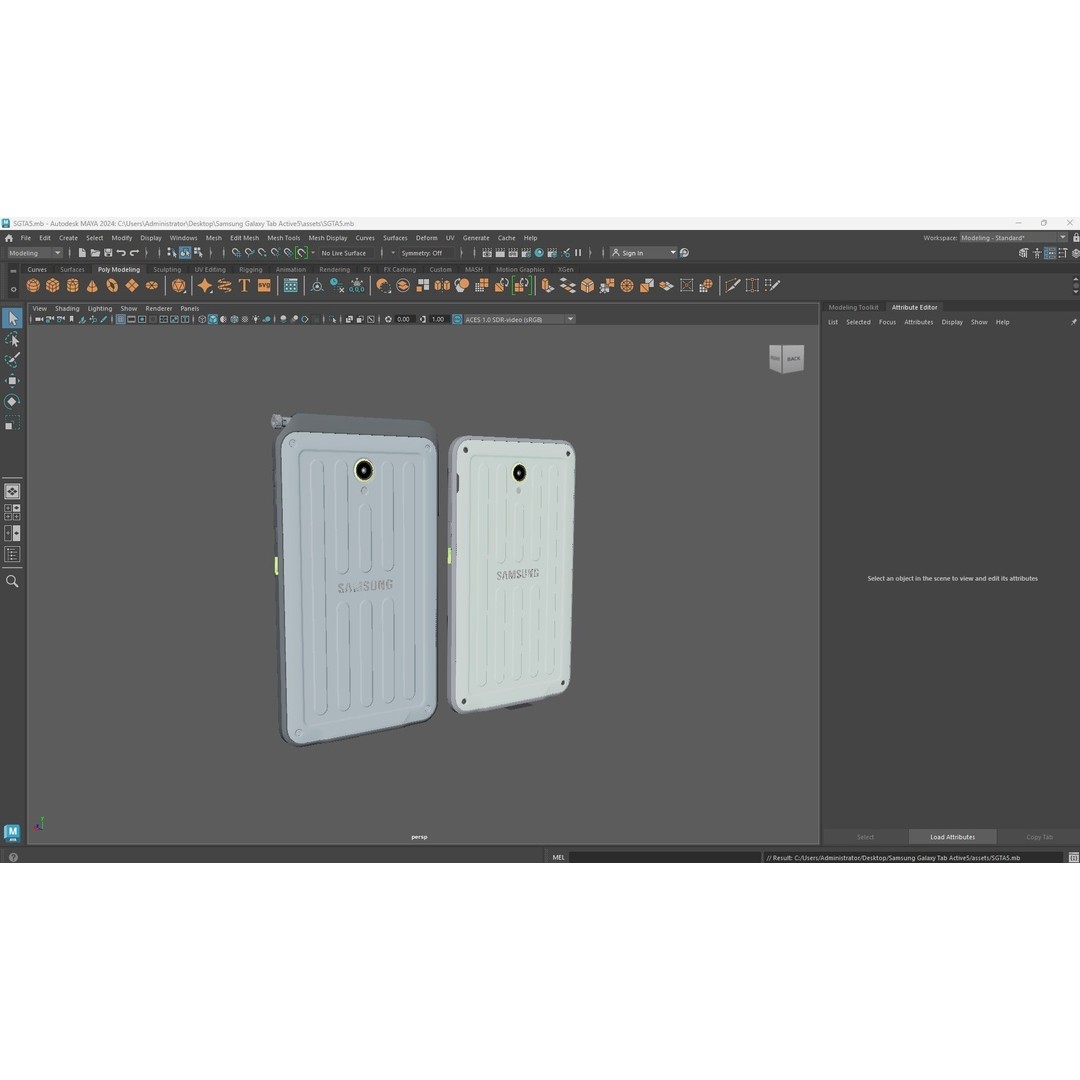The image size is (1080, 1080).
Task: Open the viewport search magnifier
Action: (12, 581)
